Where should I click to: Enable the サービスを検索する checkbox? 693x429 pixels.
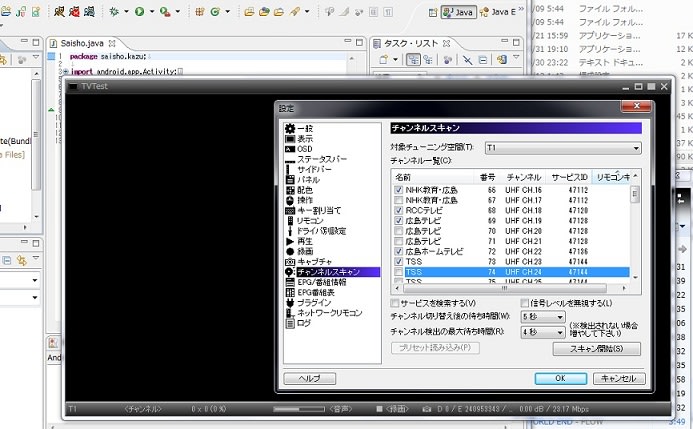click(x=398, y=303)
